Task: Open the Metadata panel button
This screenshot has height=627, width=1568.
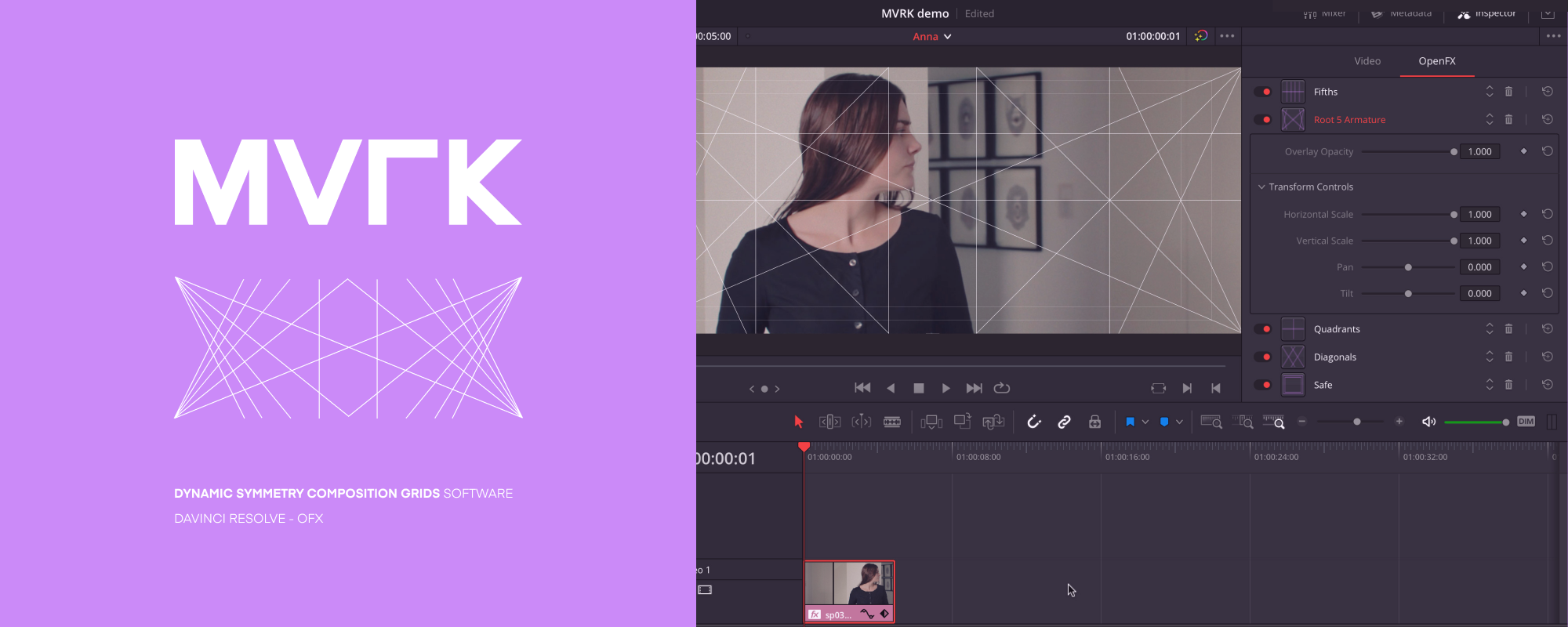Action: [x=1401, y=13]
